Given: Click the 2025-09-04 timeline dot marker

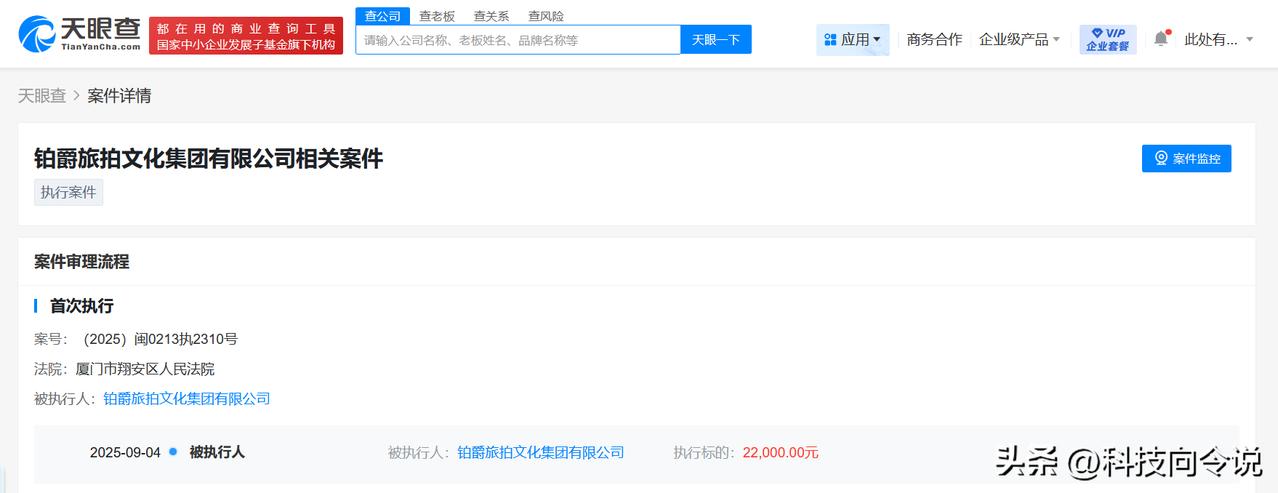Looking at the screenshot, I should click(x=173, y=452).
